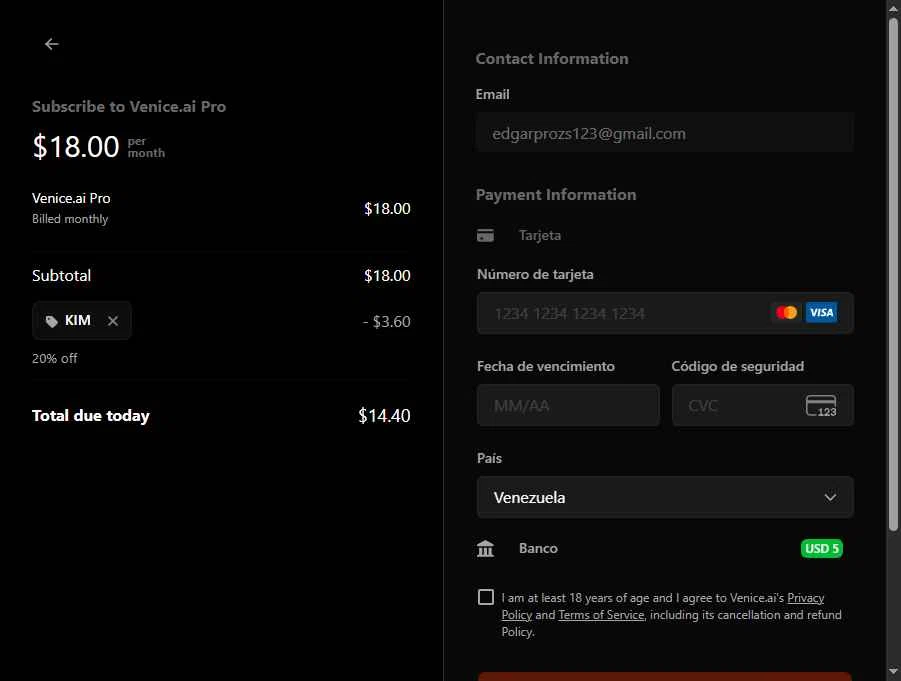Click the 'Billed monthly' text

coord(70,219)
